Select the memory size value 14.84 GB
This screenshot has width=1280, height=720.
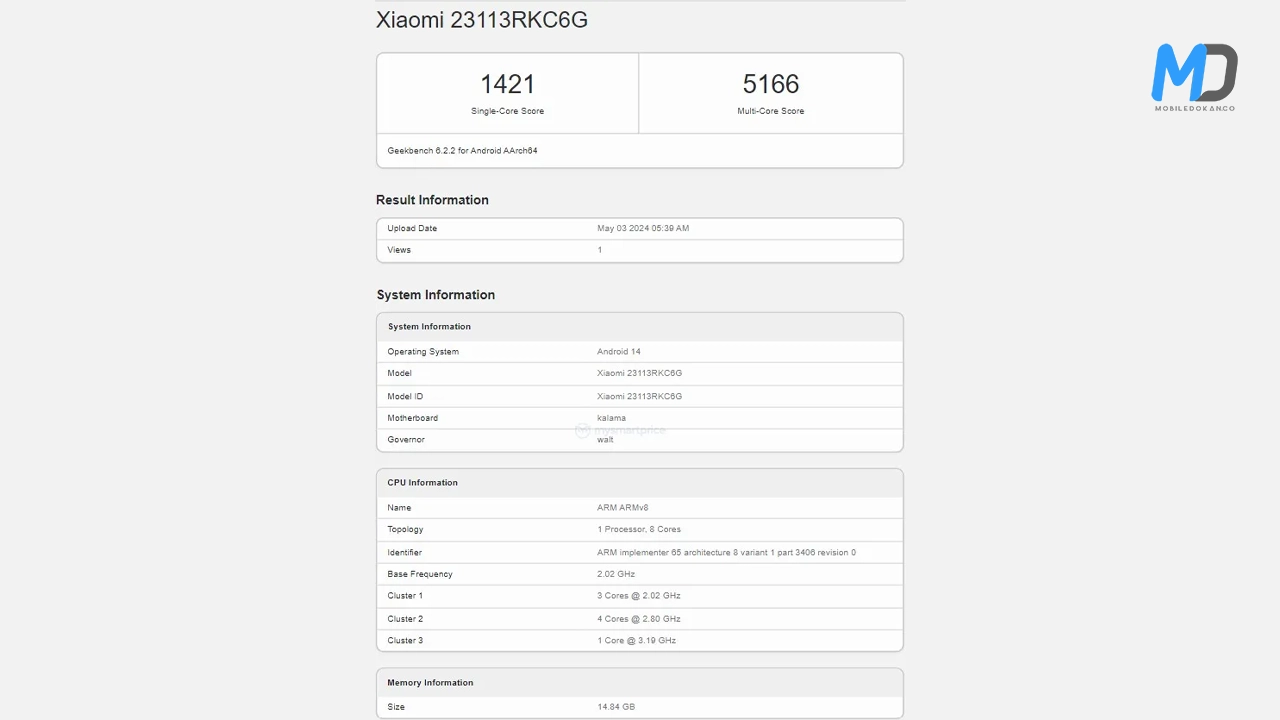point(615,707)
